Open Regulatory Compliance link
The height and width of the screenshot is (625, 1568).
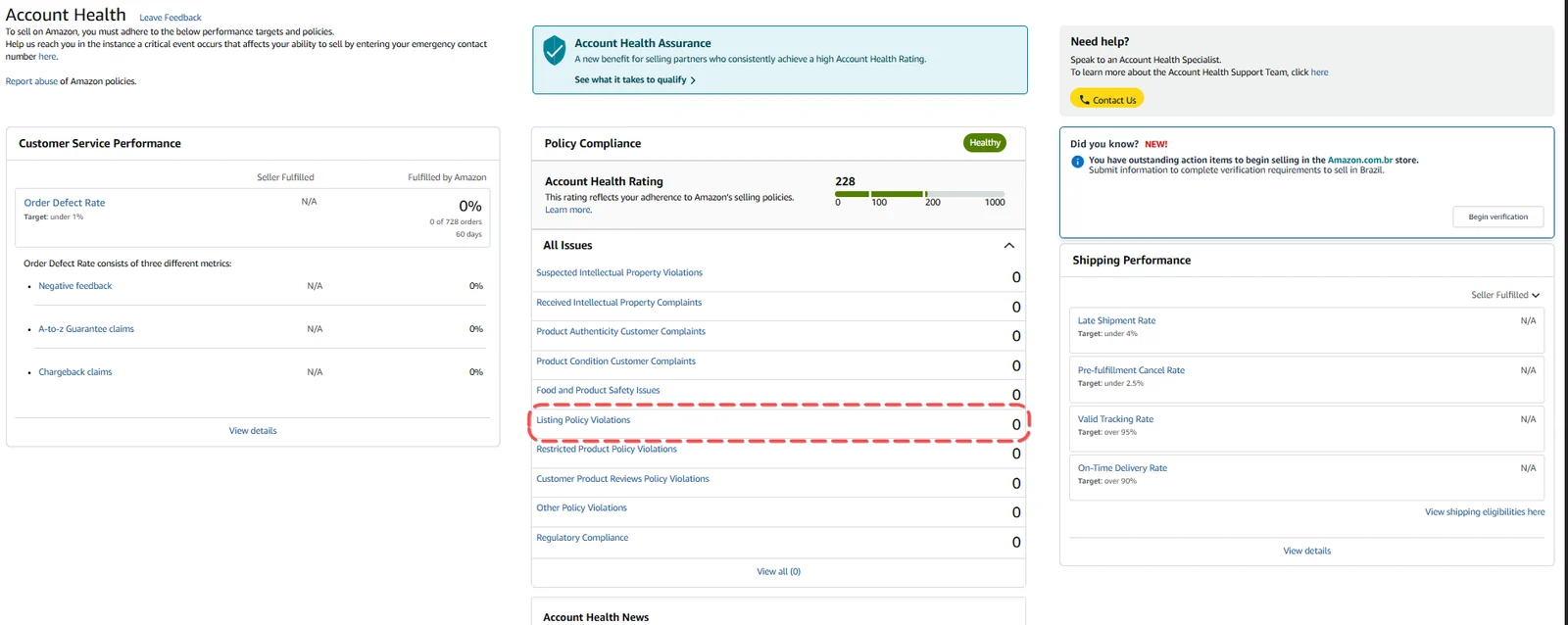pyautogui.click(x=582, y=538)
